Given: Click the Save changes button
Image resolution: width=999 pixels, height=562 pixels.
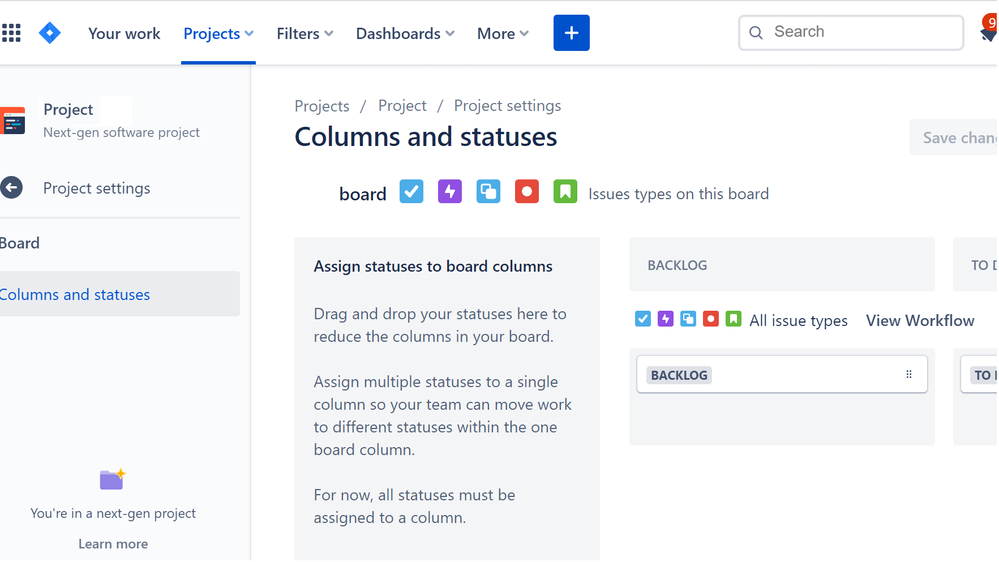Looking at the screenshot, I should point(954,137).
